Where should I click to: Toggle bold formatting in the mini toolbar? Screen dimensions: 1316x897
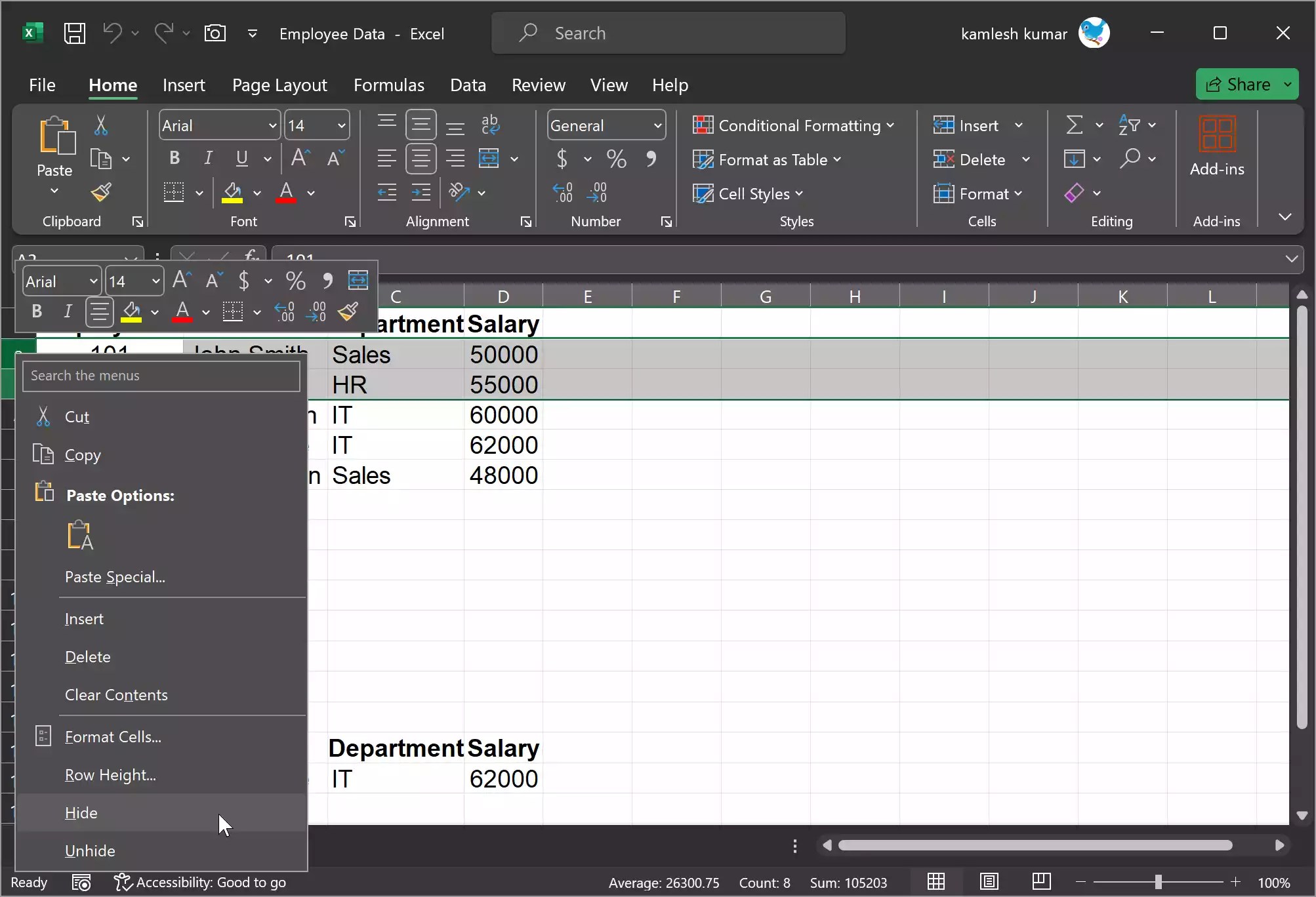pyautogui.click(x=36, y=312)
